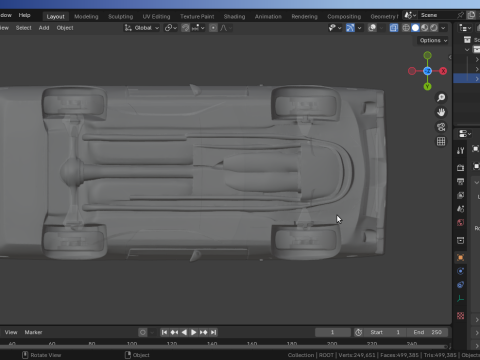Open the Object properties tab
The height and width of the screenshot is (360, 480).
[461, 257]
